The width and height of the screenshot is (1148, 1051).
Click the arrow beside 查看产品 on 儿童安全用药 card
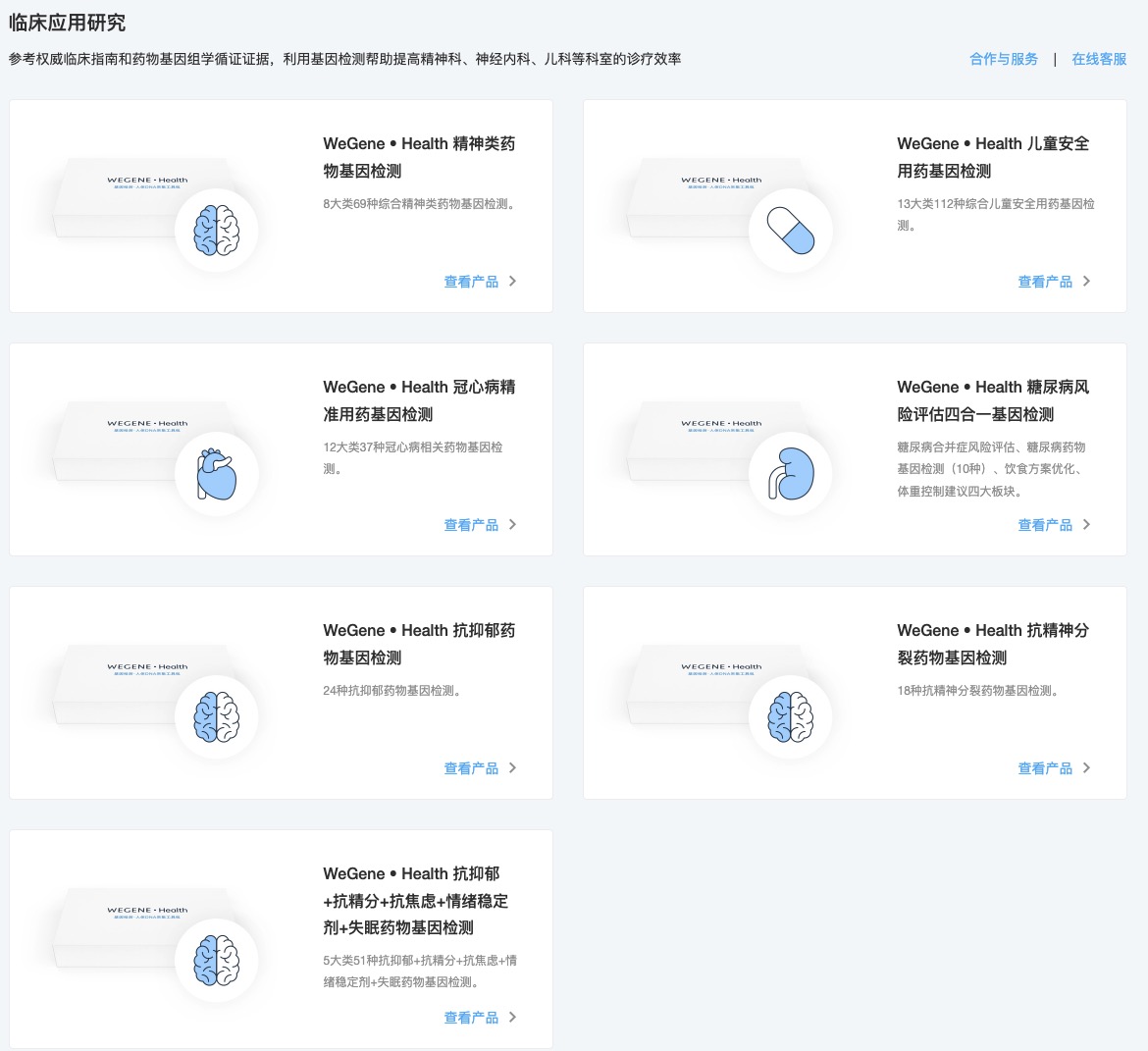click(1086, 282)
